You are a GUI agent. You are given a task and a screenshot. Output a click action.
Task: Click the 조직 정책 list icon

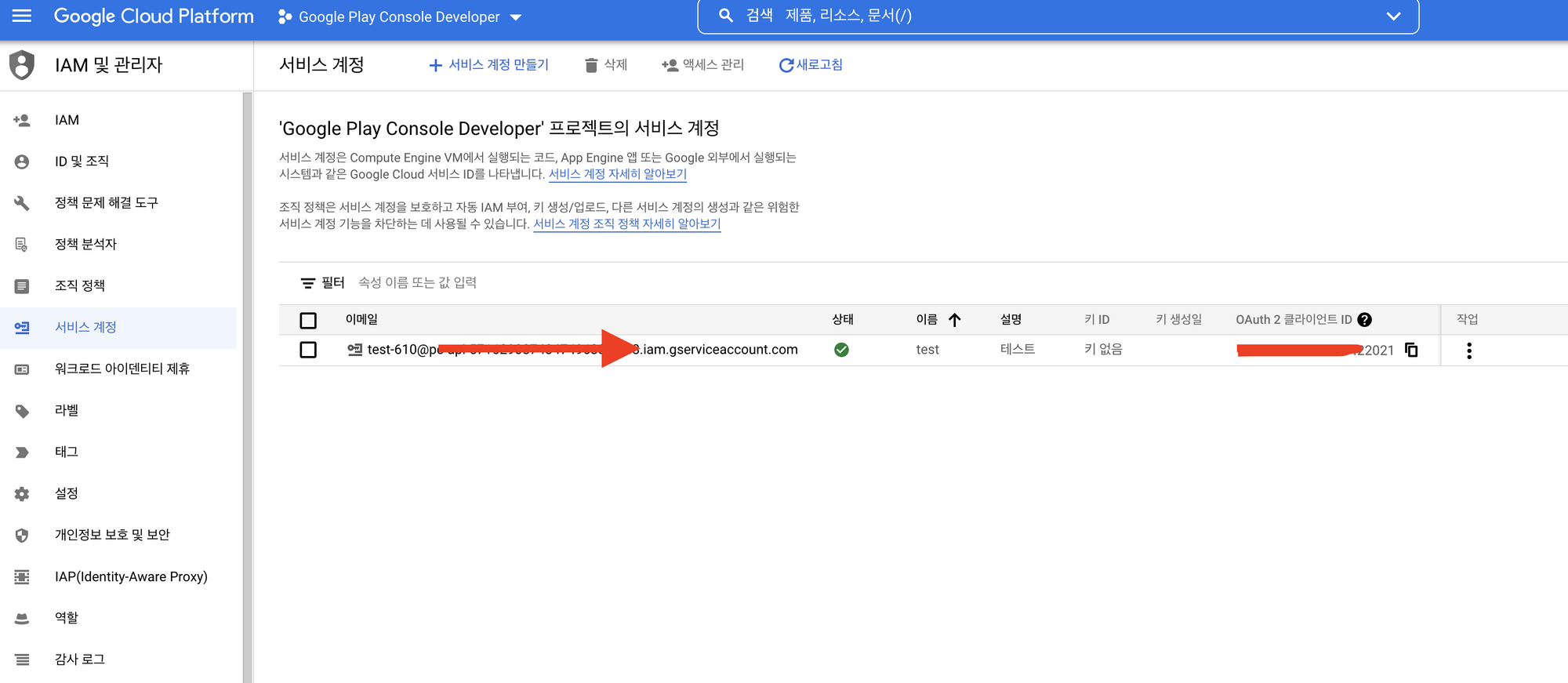22,286
